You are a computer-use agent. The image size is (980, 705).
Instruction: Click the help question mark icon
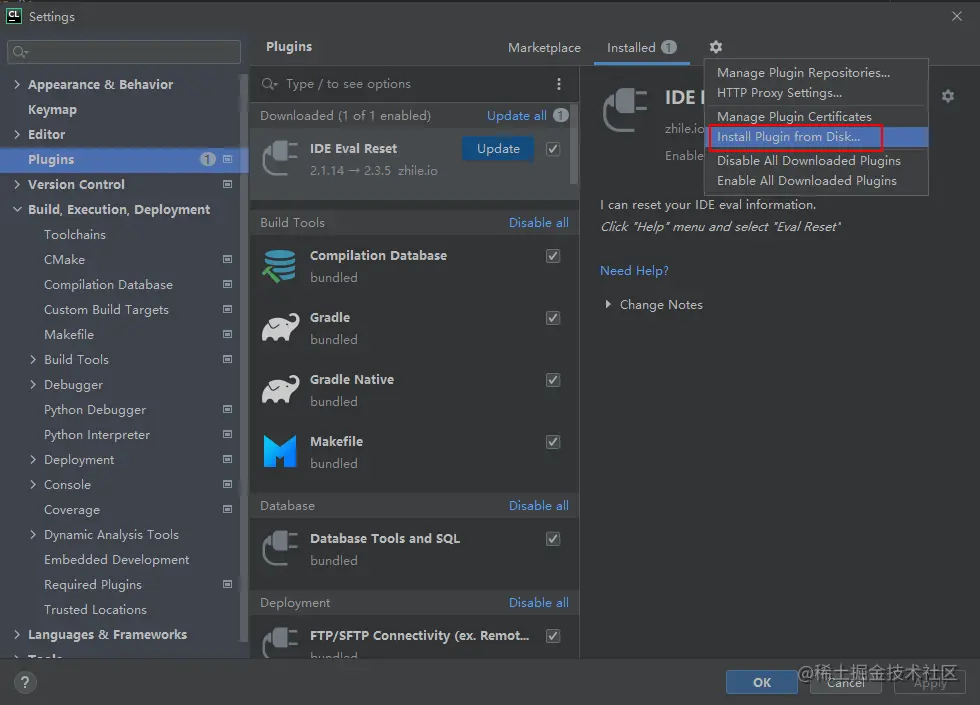[25, 682]
